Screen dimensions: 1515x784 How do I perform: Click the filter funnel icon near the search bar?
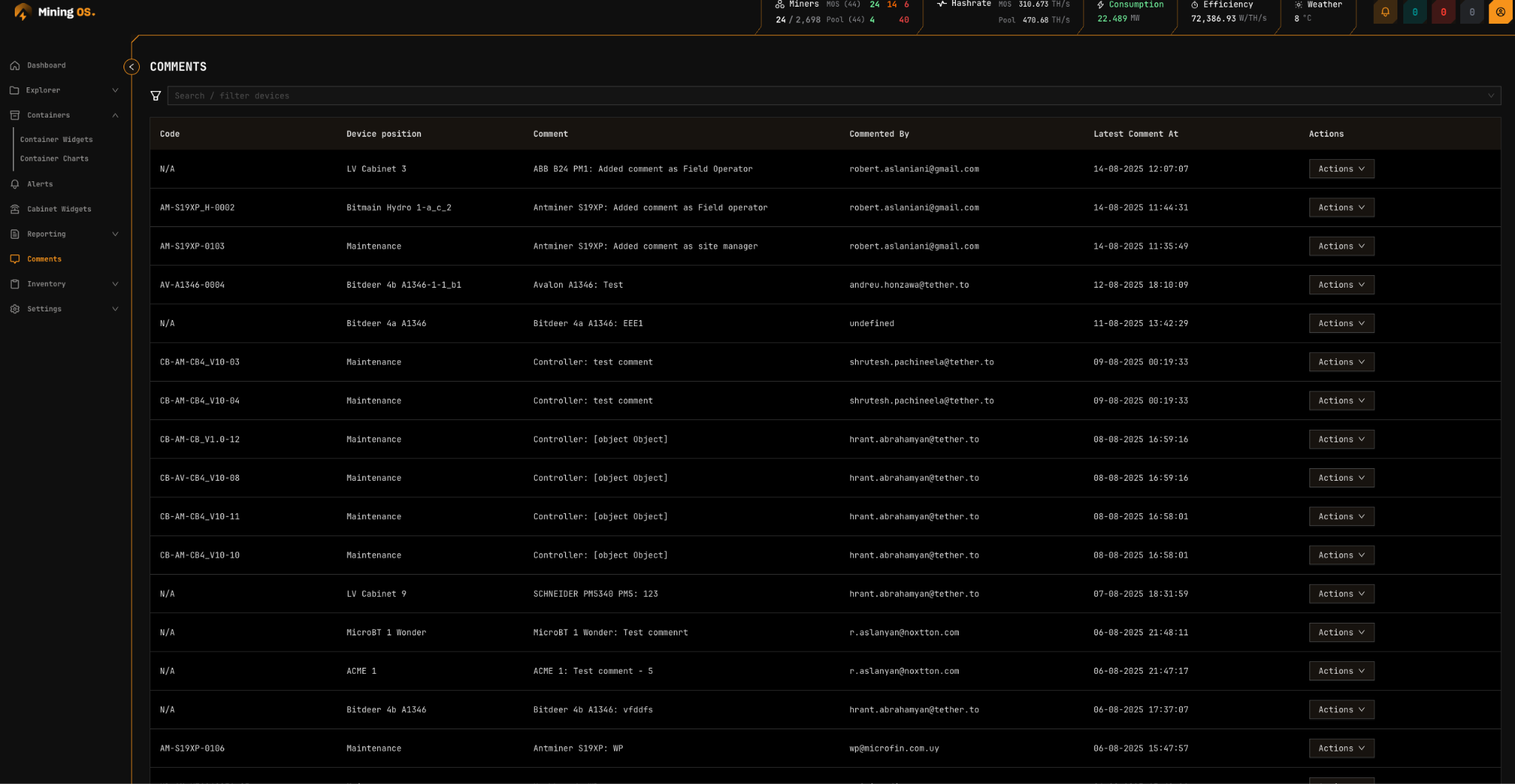point(156,95)
